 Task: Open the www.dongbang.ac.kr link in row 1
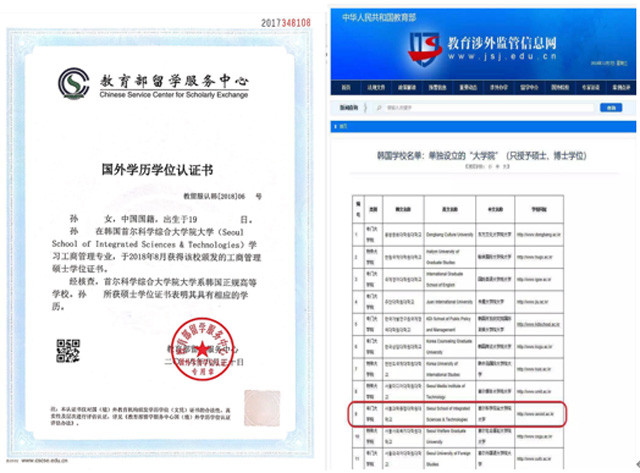click(539, 235)
